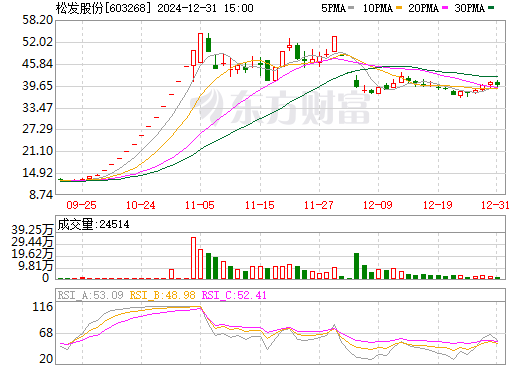This screenshot has width=520, height=365.
Task: Click the 11-05 date label
Action: [x=200, y=205]
